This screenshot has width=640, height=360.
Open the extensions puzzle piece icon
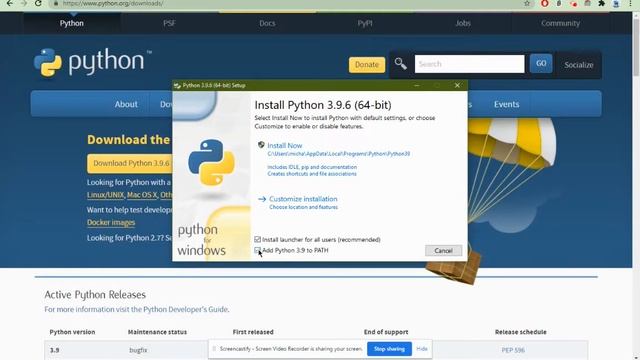[602, 3]
